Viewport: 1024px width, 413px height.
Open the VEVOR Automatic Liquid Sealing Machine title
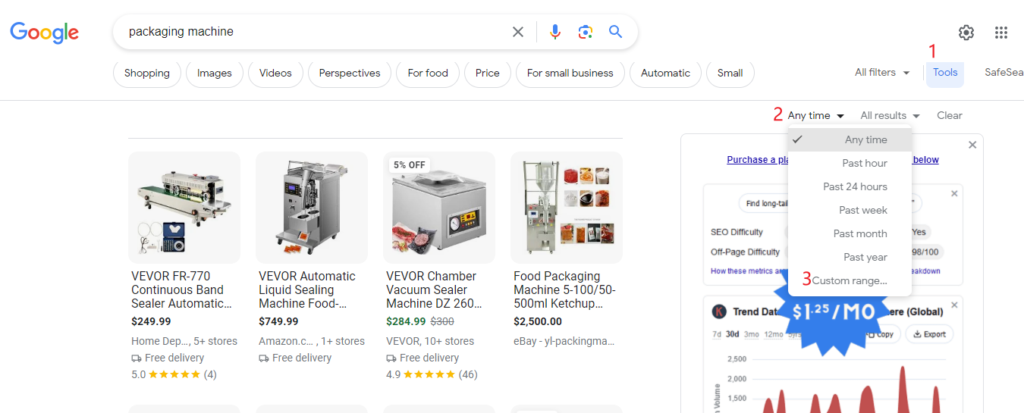tap(307, 289)
